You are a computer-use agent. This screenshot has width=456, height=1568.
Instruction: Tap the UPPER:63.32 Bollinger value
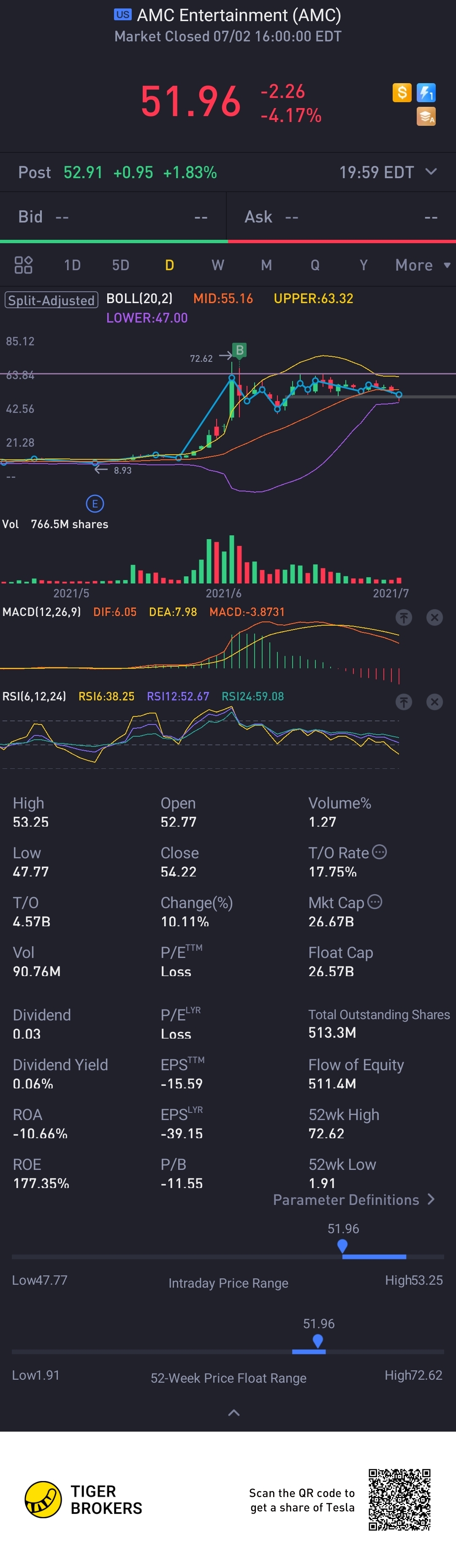click(x=314, y=298)
